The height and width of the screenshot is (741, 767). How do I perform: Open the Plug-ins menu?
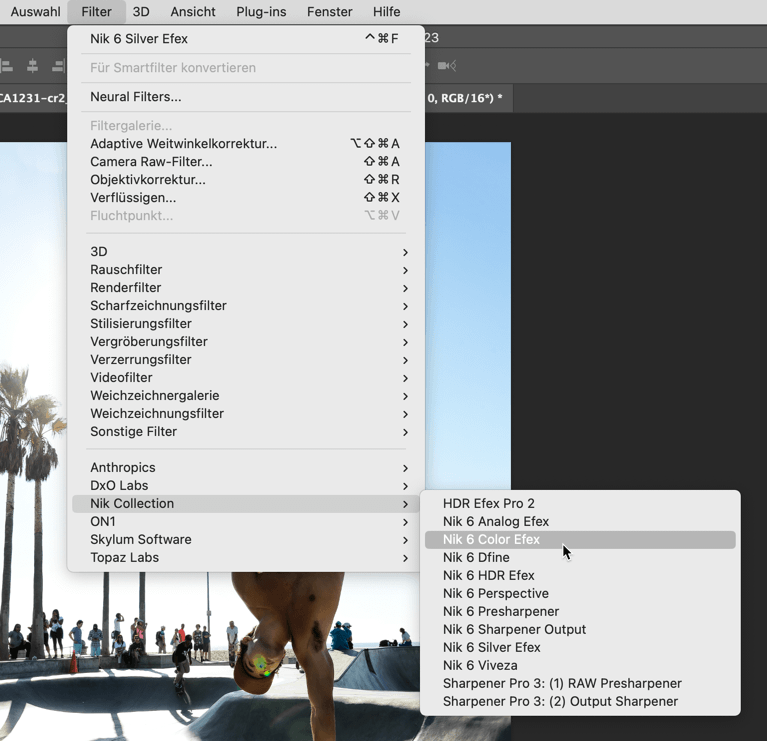261,12
